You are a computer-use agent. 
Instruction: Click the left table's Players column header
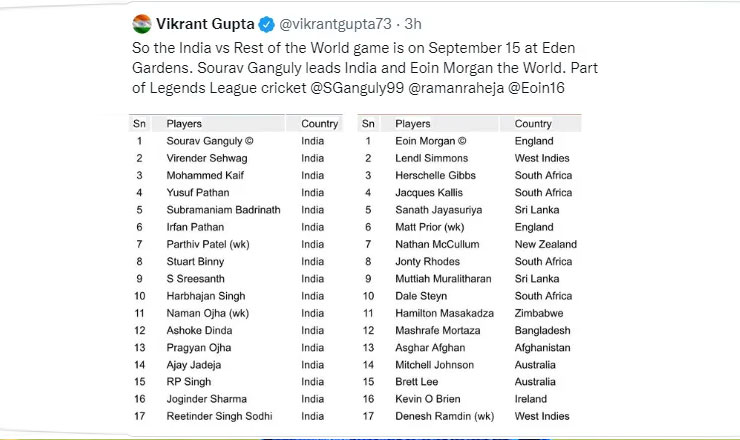[x=185, y=124]
